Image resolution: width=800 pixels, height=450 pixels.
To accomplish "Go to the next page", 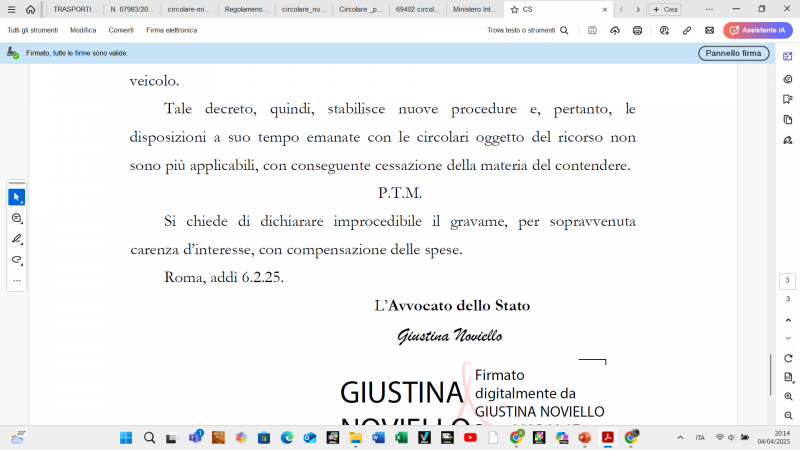I will click(x=788, y=338).
